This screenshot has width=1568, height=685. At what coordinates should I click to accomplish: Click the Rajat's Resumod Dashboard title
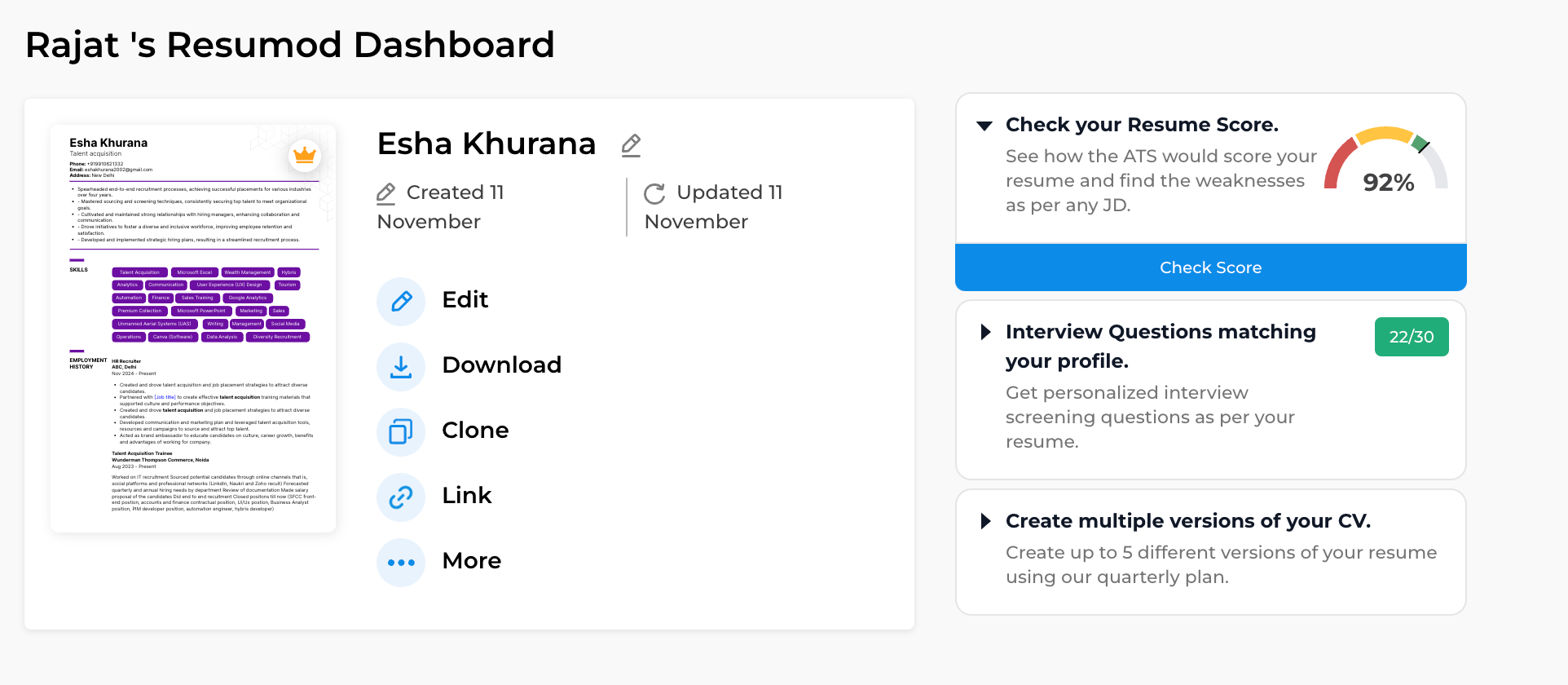[290, 45]
